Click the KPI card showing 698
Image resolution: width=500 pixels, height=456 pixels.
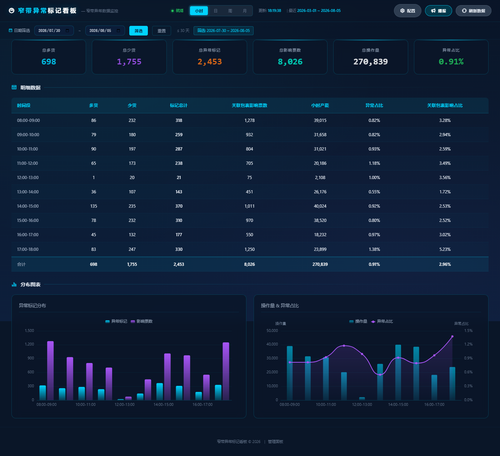pyautogui.click(x=49, y=57)
